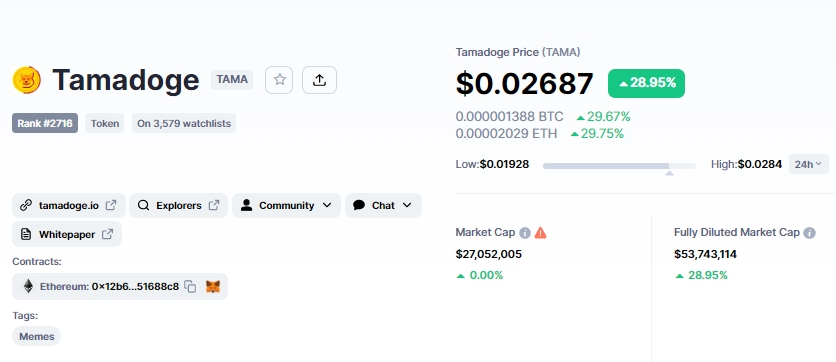Click the Rank #2716 badge
This screenshot has height=362, width=836.
pos(45,123)
